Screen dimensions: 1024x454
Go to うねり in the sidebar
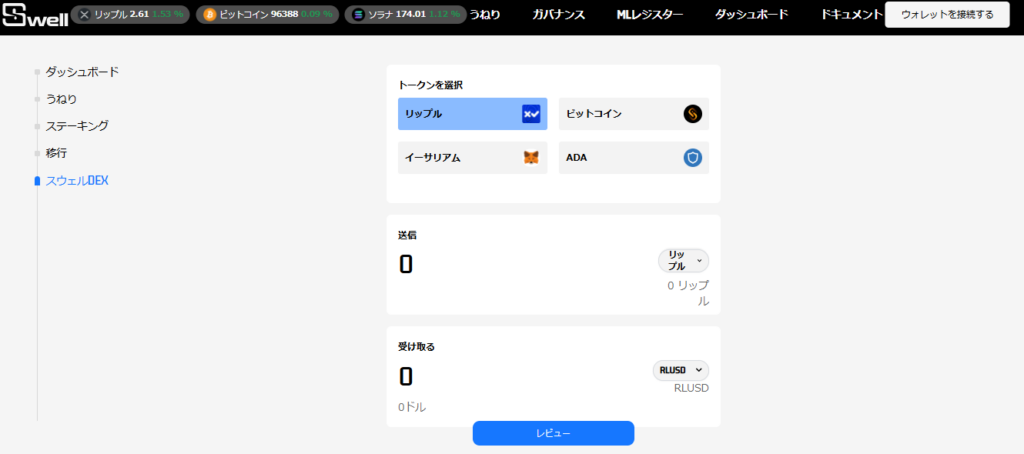[x=61, y=99]
